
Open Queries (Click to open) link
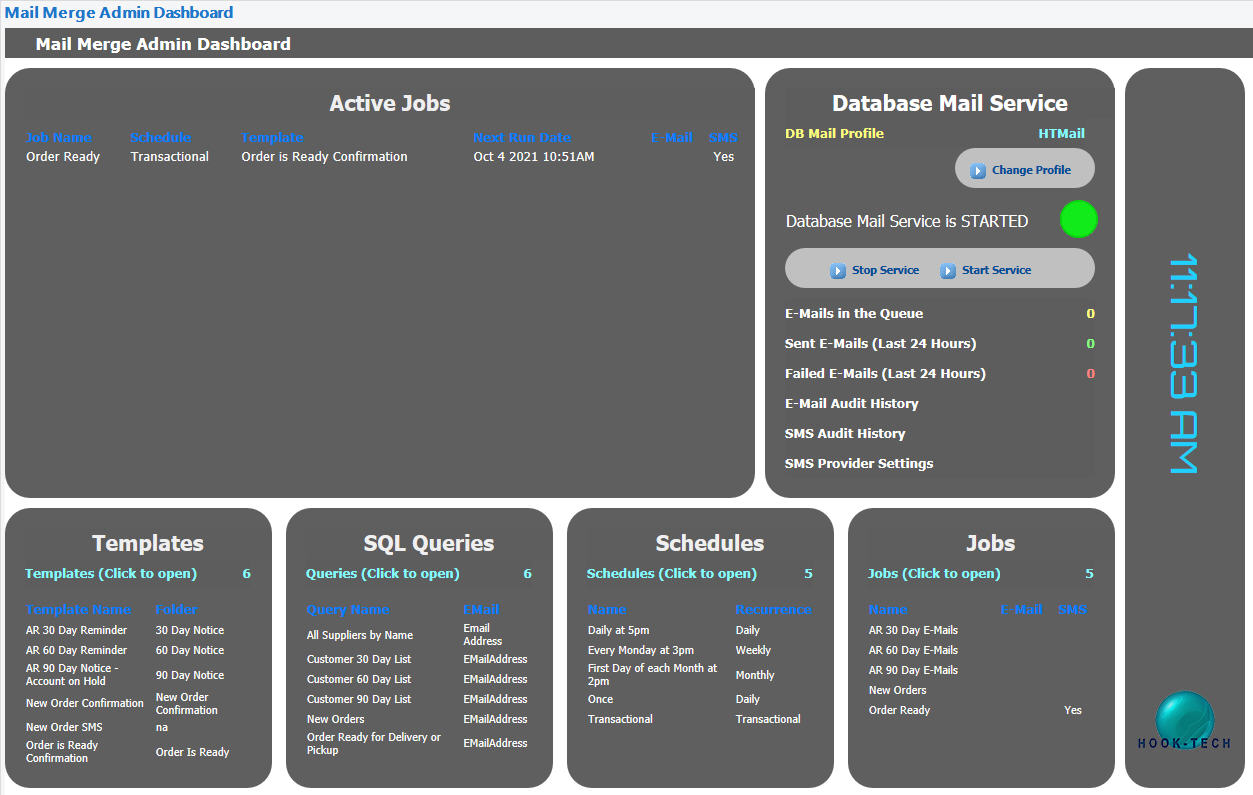click(x=383, y=574)
